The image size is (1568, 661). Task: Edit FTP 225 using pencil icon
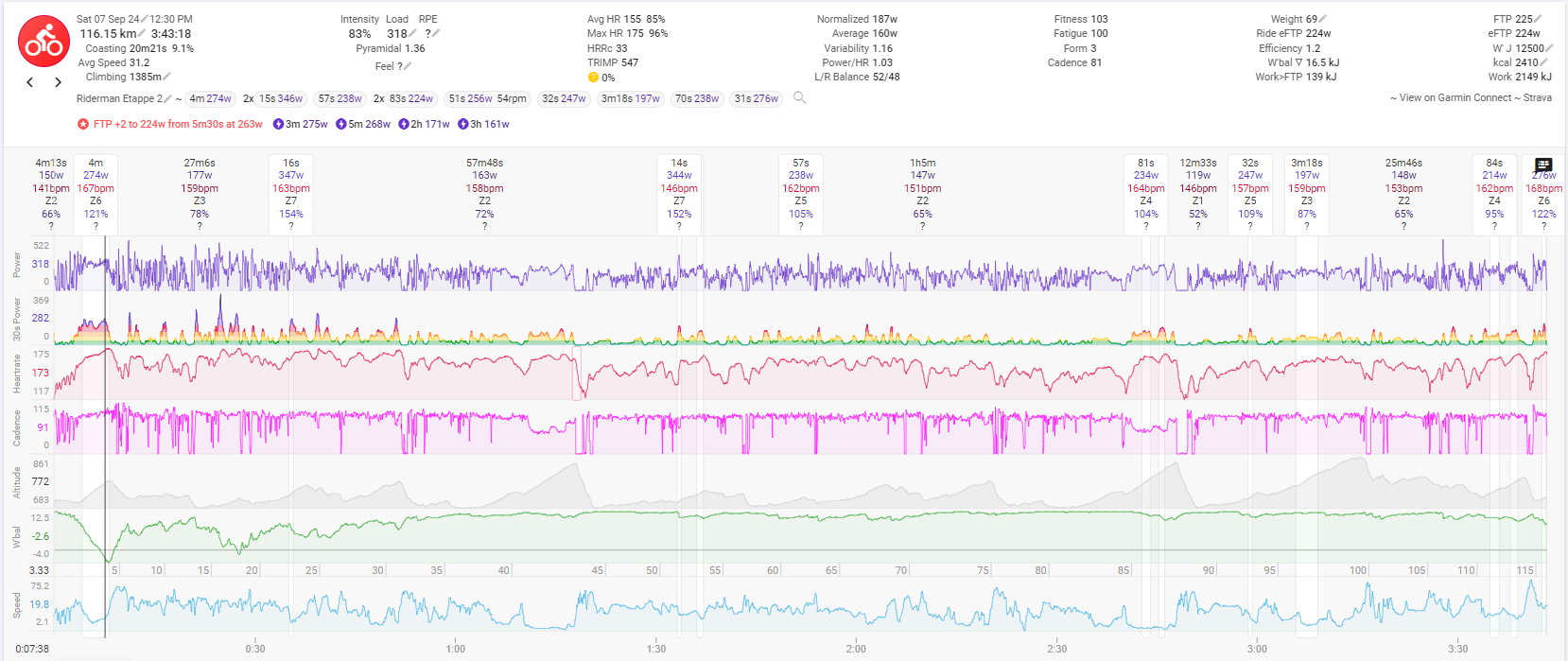(x=1539, y=19)
